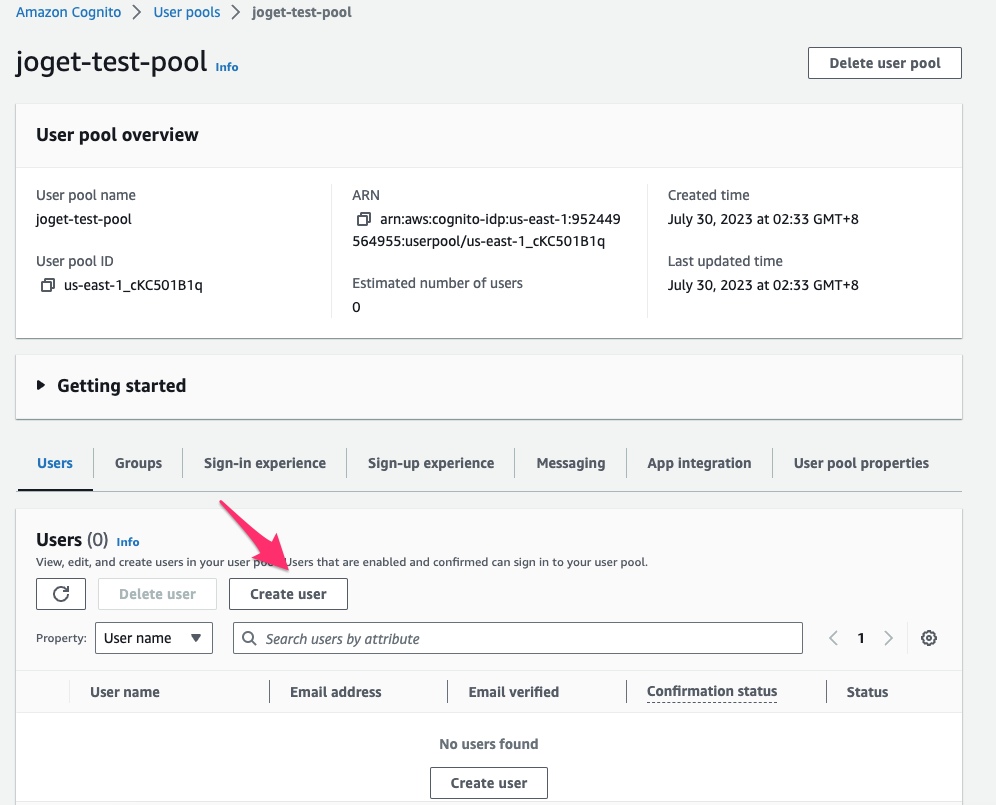996x805 pixels.
Task: Sort by the User name column header
Action: [124, 692]
